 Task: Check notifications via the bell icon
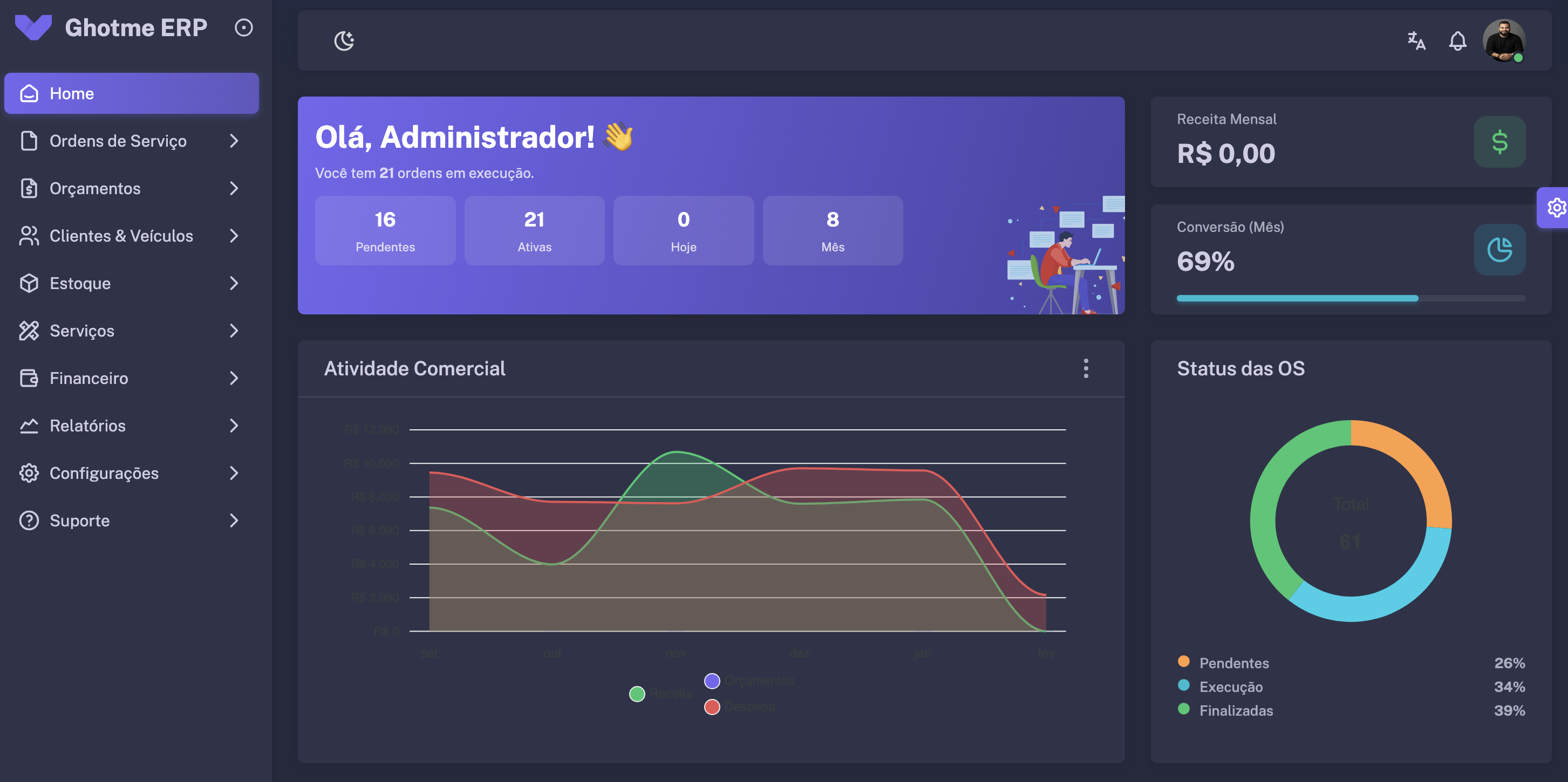click(x=1457, y=41)
